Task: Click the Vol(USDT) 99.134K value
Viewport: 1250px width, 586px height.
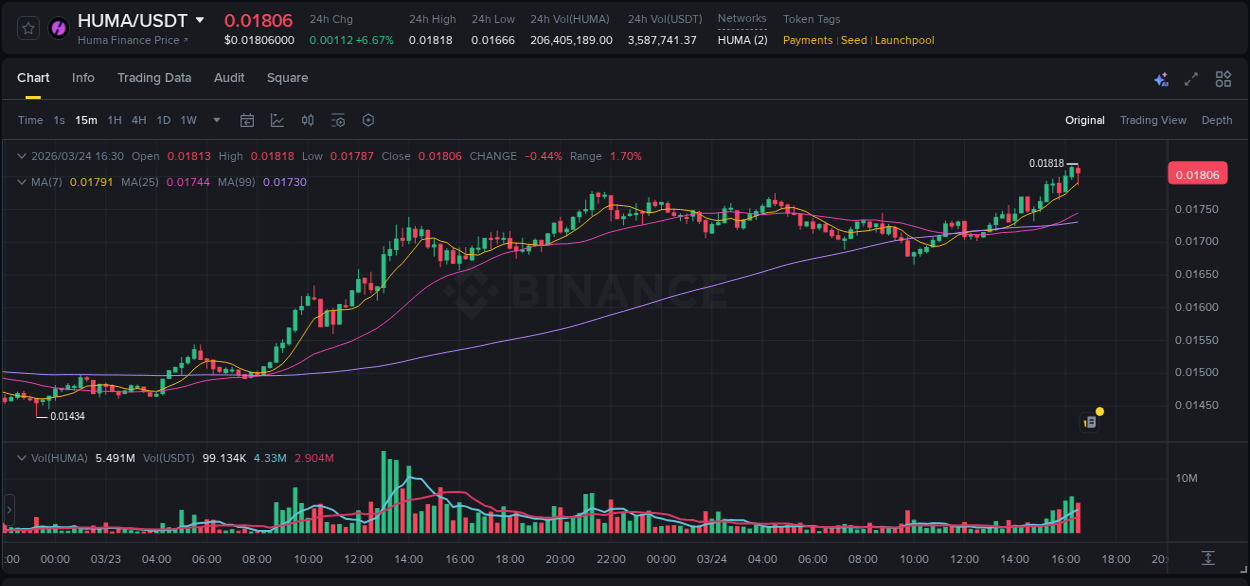Action: coord(224,457)
